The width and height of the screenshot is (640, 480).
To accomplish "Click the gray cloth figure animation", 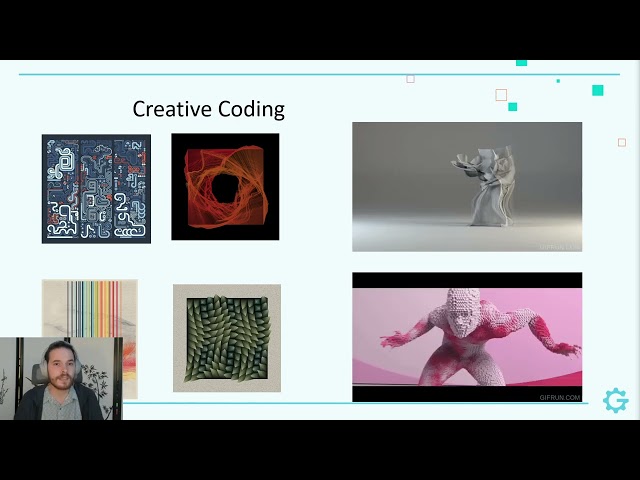I will (467, 187).
